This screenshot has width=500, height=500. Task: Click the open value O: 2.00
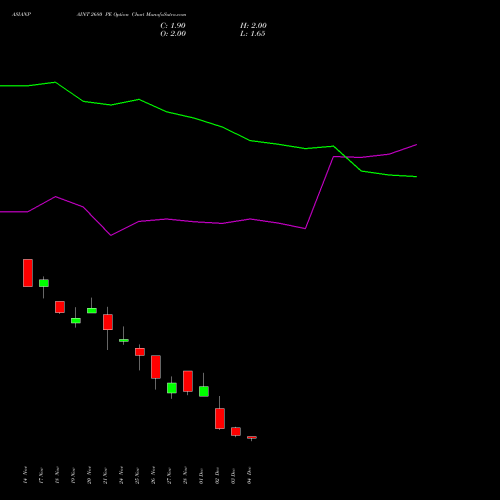pyautogui.click(x=173, y=34)
